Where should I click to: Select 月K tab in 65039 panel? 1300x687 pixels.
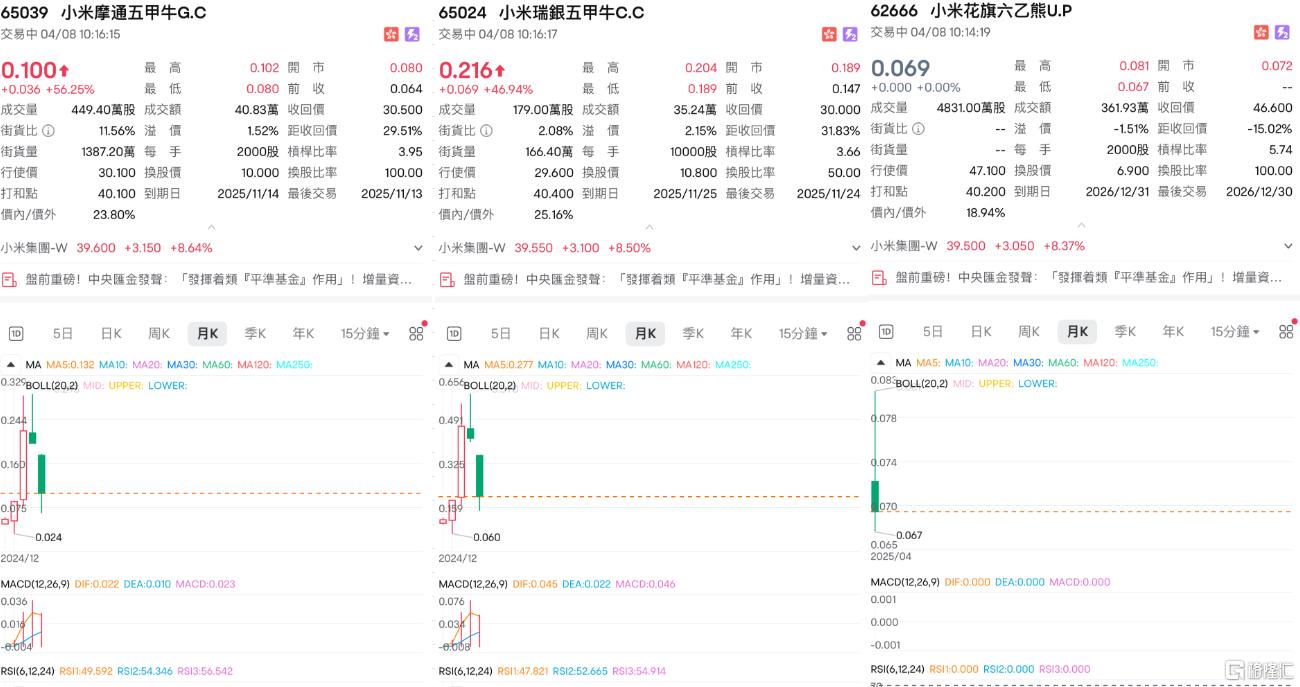208,334
